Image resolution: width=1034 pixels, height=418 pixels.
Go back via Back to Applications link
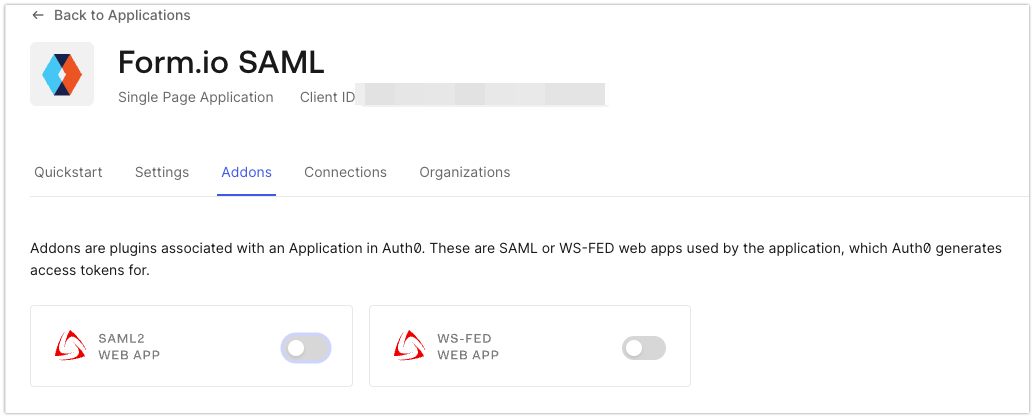111,15
